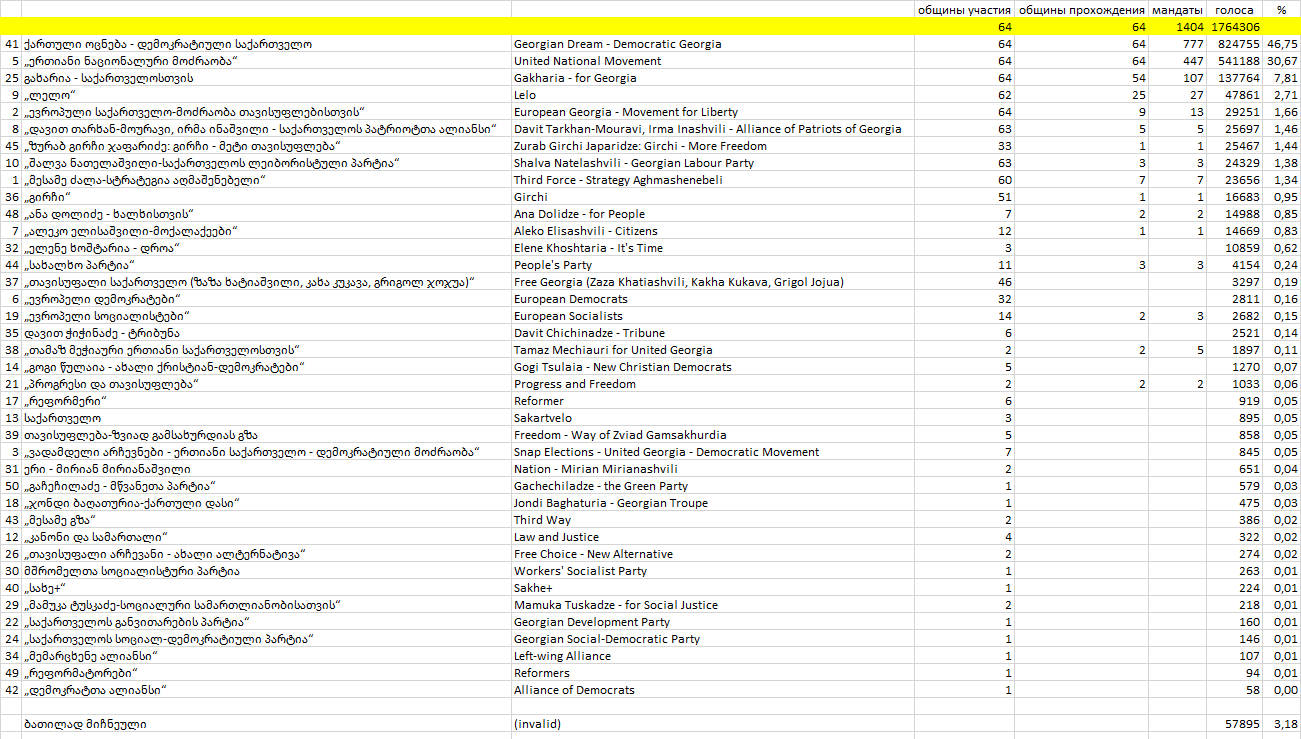Click the 'Sakhe+' cell
This screenshot has height=739, width=1301.
point(713,588)
